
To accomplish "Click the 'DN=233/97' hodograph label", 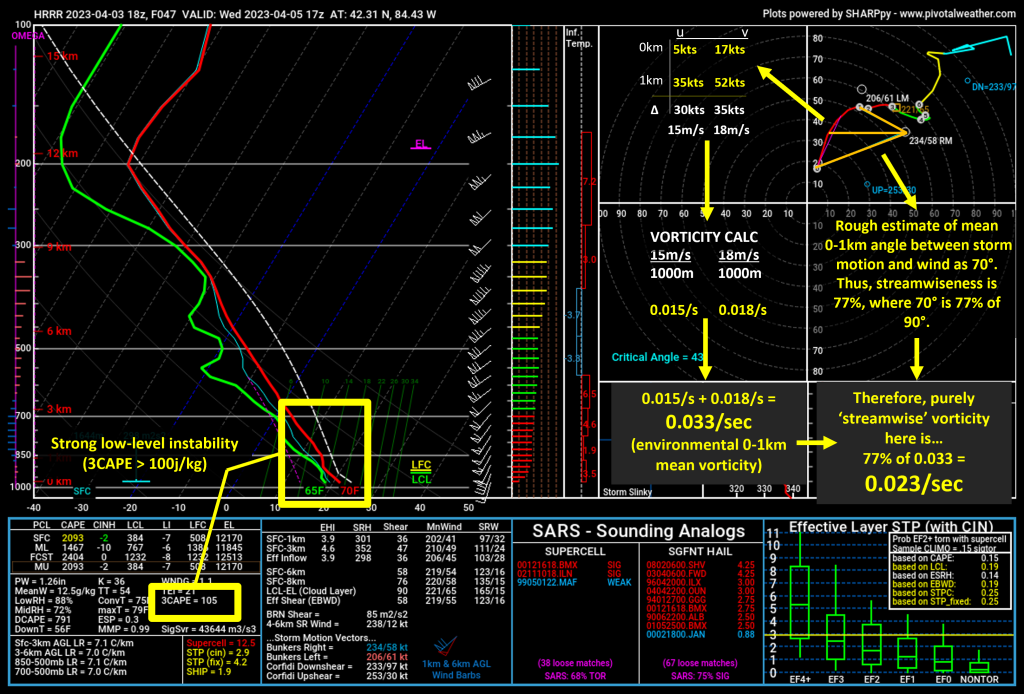I will 994,87.
